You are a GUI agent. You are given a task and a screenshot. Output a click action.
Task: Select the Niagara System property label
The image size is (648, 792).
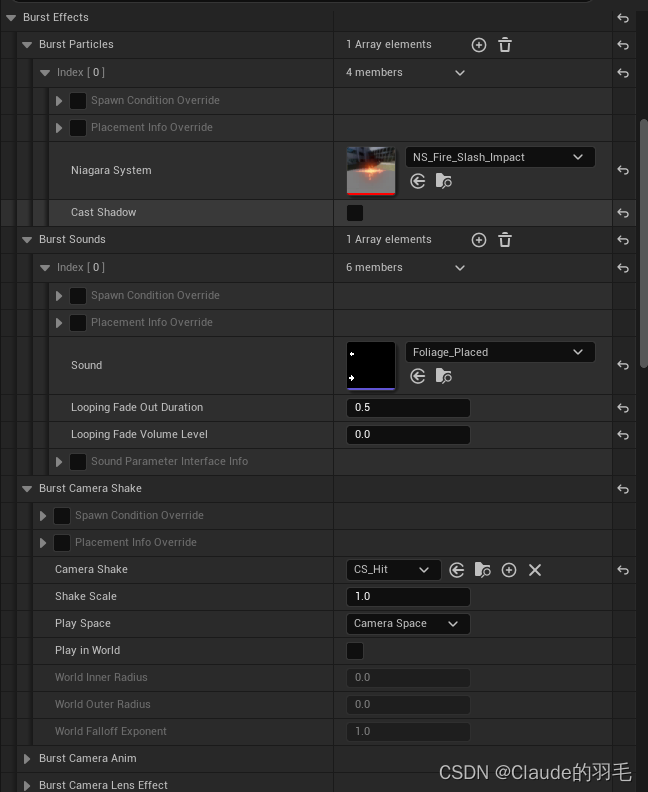click(x=111, y=171)
